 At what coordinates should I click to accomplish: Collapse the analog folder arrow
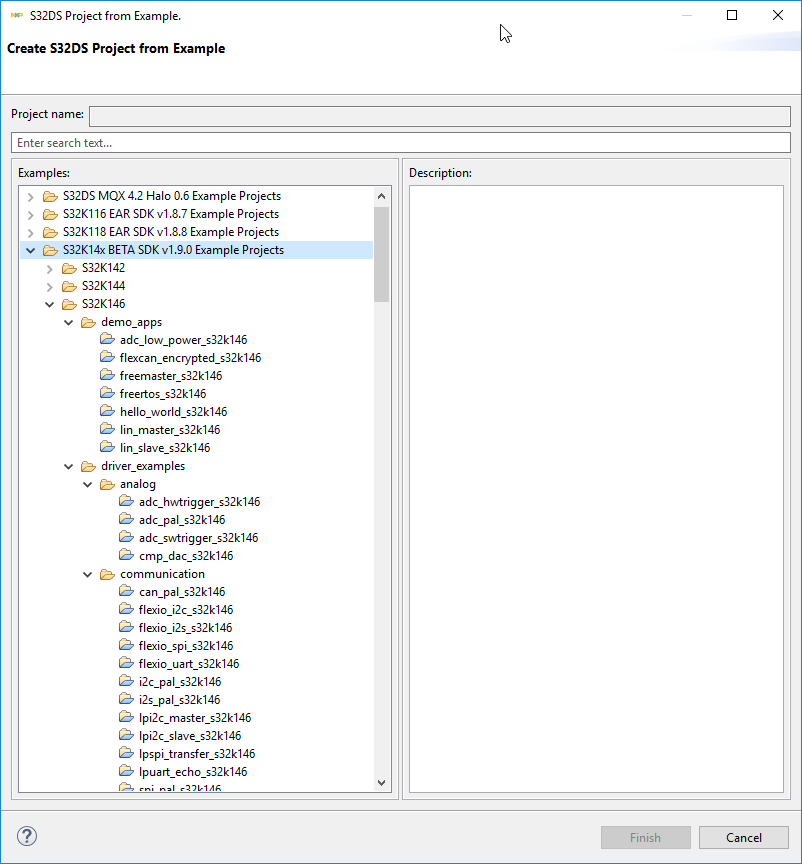(88, 485)
